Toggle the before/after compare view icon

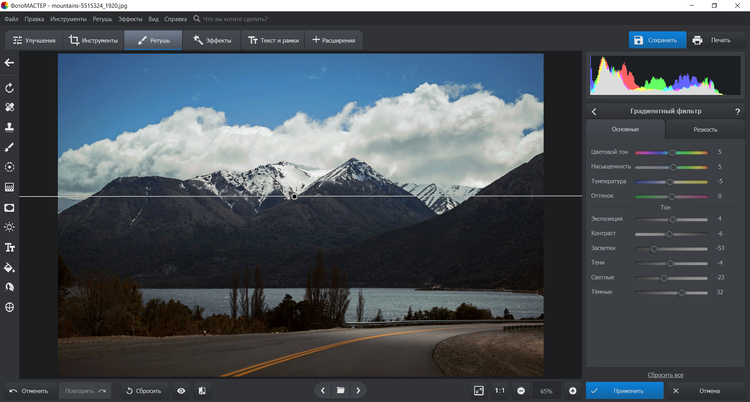point(202,390)
